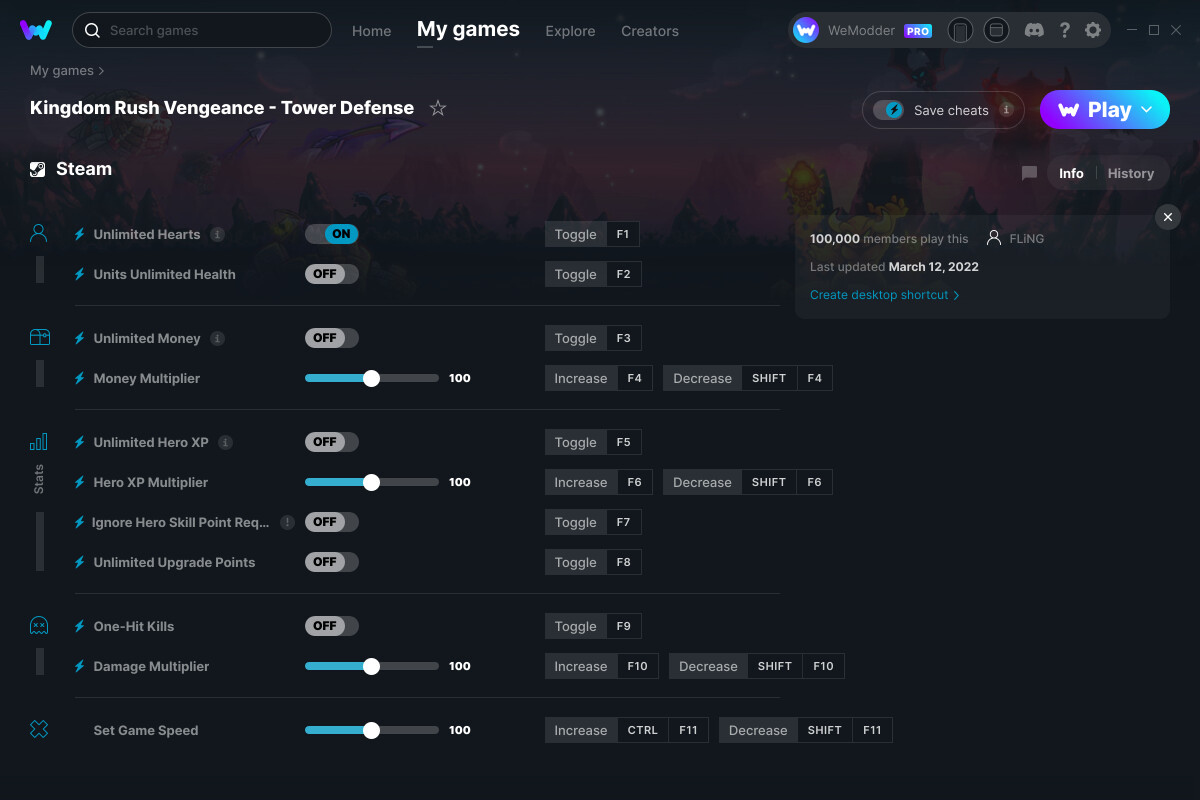Click Increase button for Set Game Speed
The height and width of the screenshot is (800, 1200).
[581, 730]
